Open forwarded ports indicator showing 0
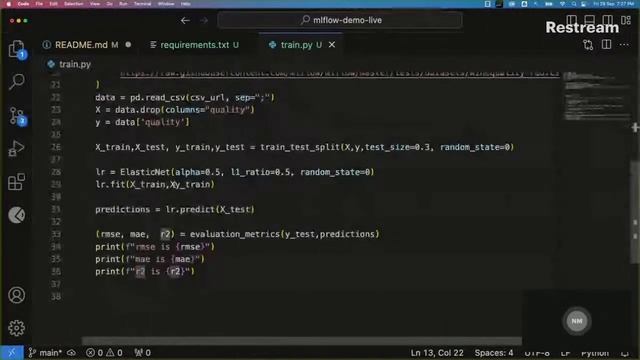 pos(142,353)
